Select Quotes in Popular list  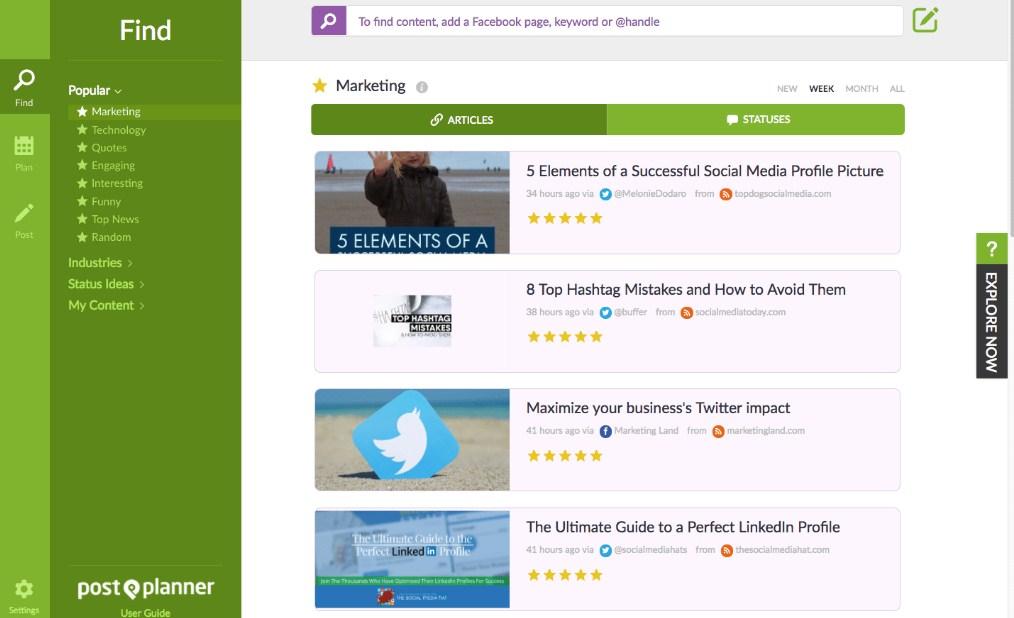click(109, 147)
